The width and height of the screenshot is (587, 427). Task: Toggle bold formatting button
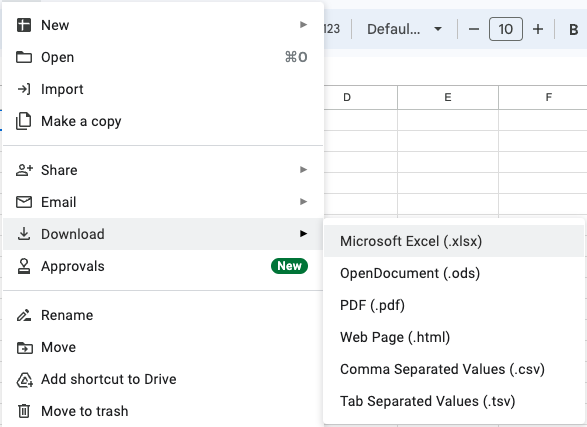(x=574, y=29)
